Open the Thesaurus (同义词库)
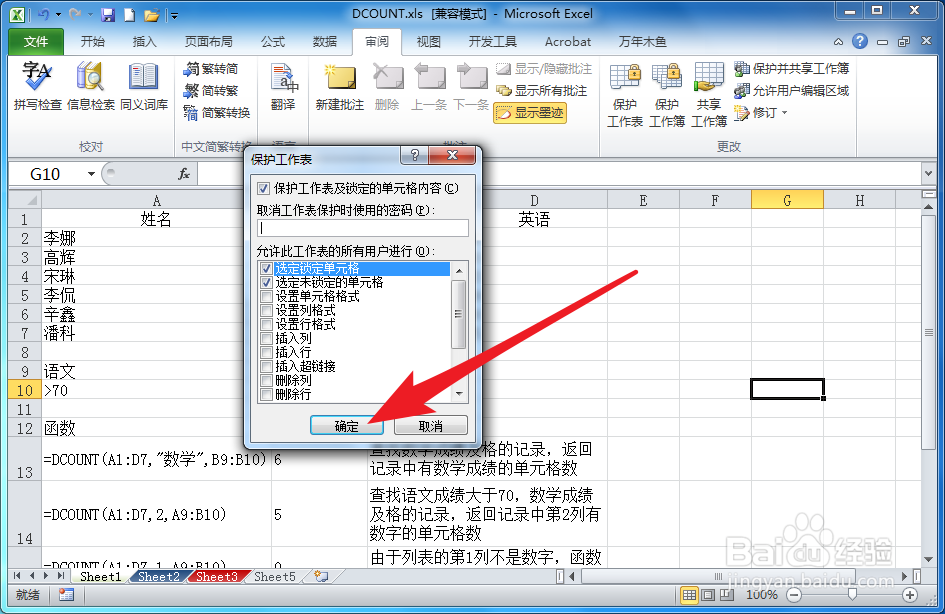 143,86
